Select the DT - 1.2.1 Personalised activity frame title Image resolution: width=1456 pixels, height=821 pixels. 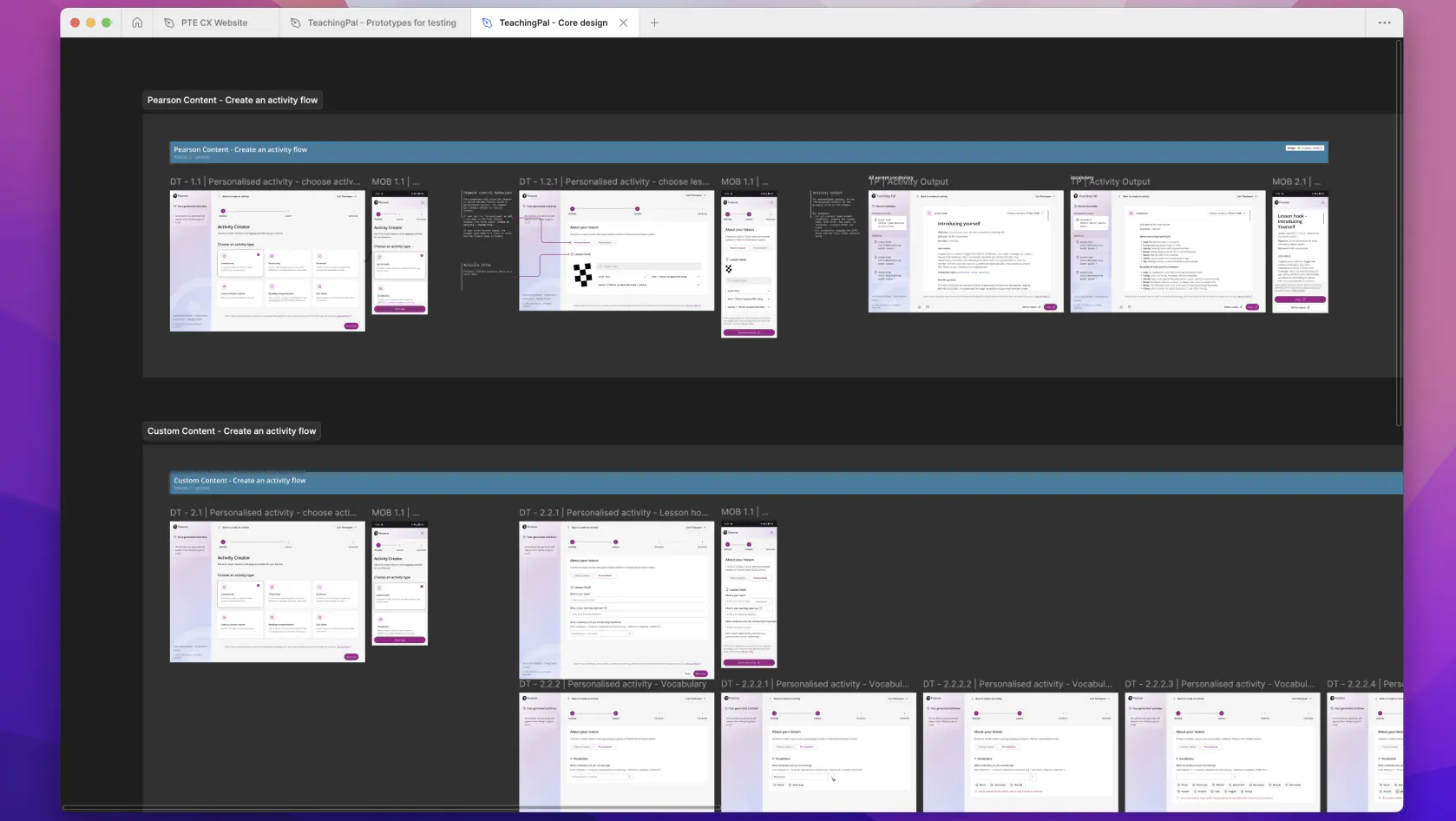pos(613,182)
